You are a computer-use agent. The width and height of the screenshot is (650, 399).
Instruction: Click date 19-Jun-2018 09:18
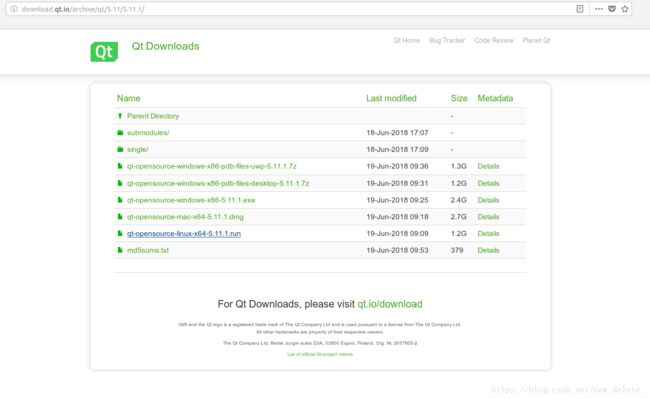click(x=397, y=217)
